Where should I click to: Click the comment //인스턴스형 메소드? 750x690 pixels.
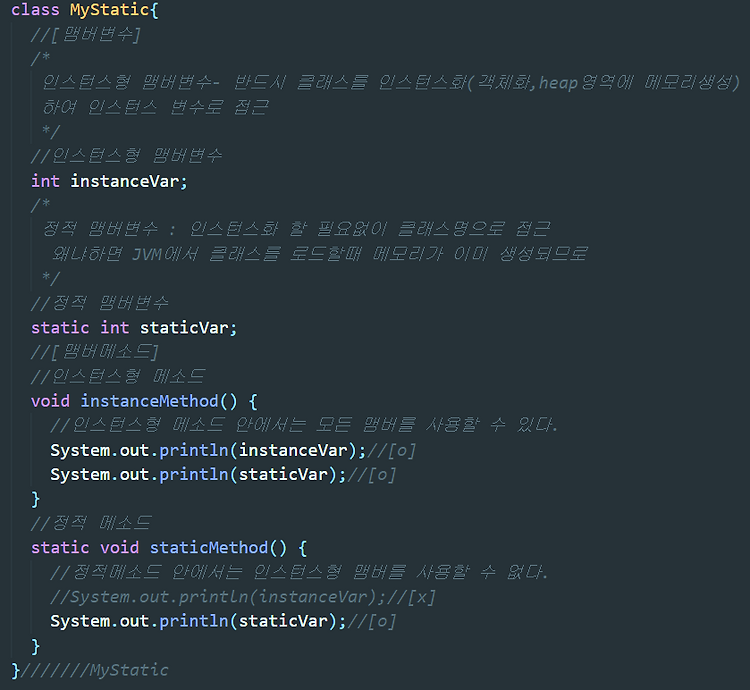pyautogui.click(x=118, y=376)
